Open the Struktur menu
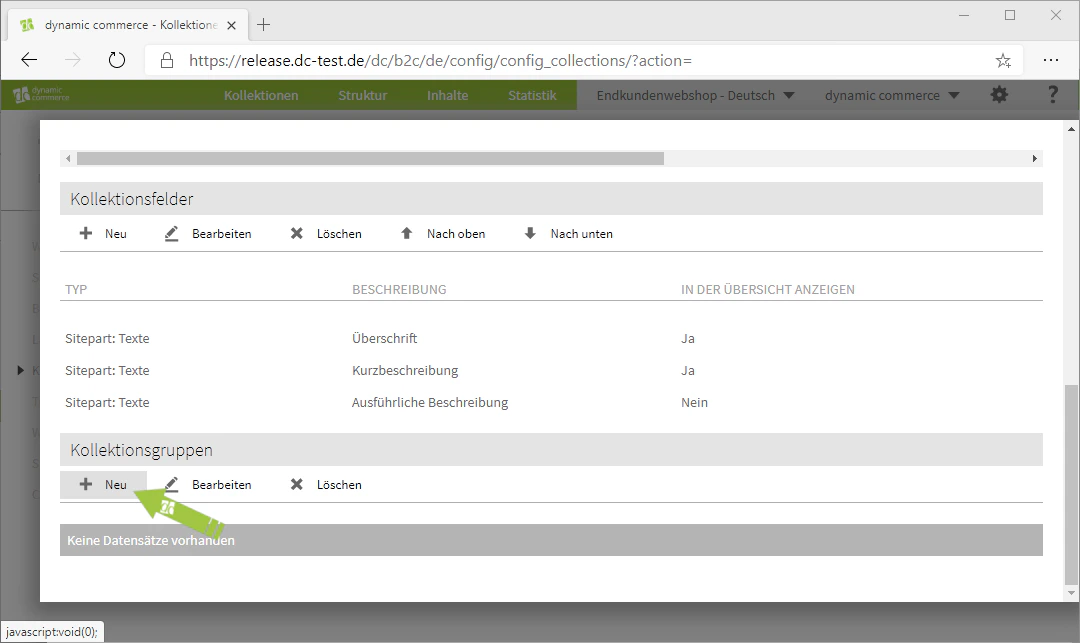The image size is (1080, 643). coord(362,95)
